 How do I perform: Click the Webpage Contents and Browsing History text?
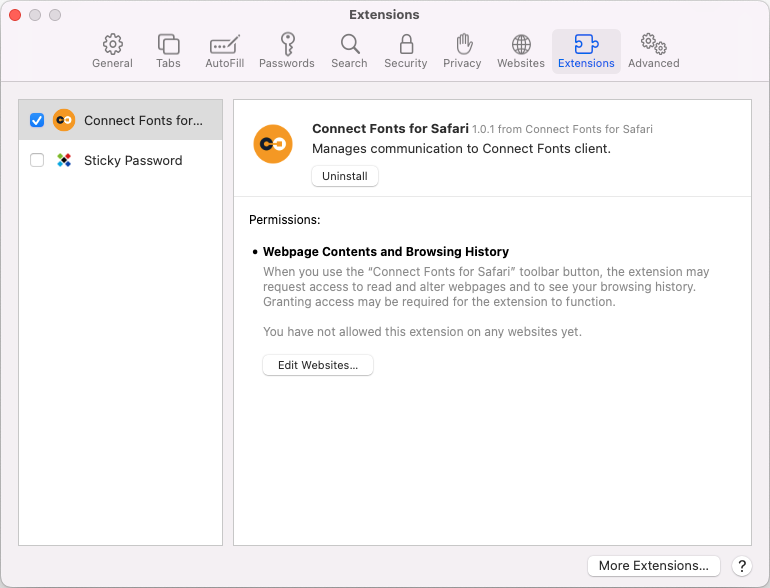(386, 252)
